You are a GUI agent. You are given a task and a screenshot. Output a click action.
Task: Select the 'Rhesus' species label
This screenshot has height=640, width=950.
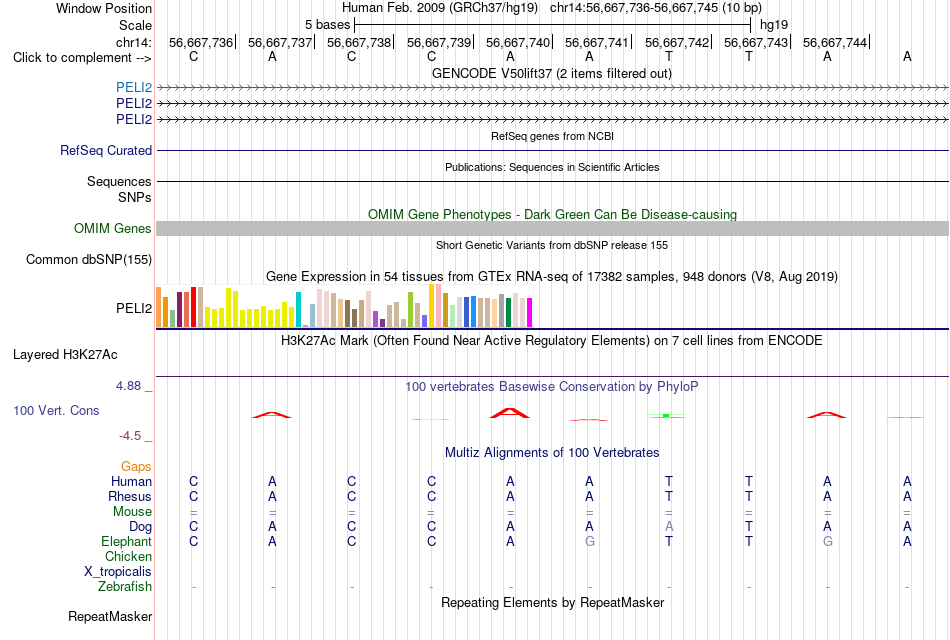point(130,496)
